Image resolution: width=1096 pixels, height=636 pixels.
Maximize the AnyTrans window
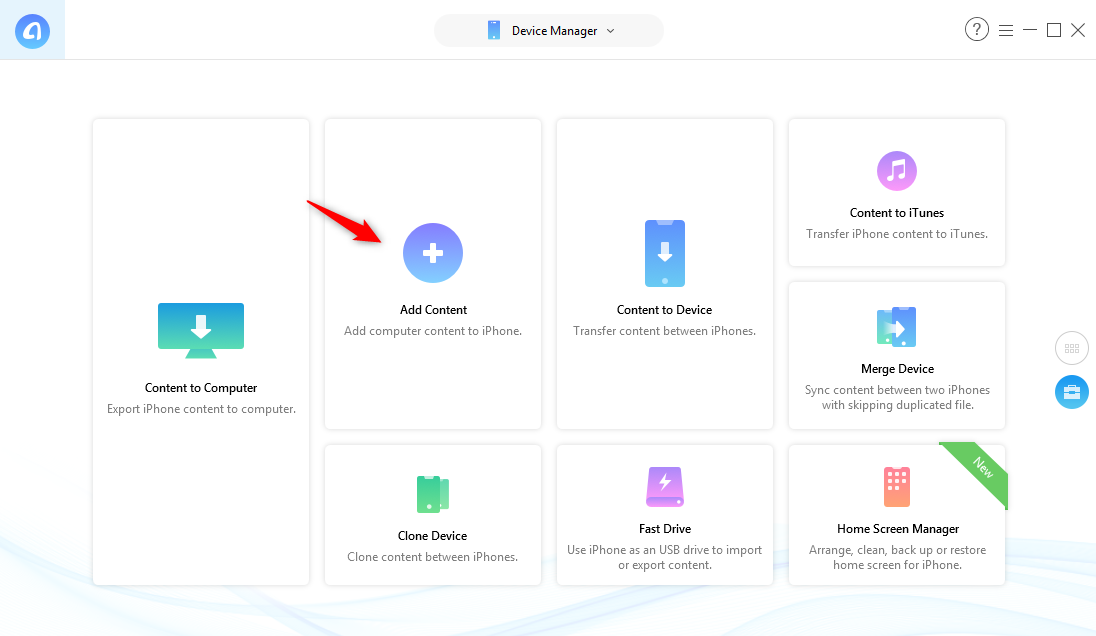1054,30
